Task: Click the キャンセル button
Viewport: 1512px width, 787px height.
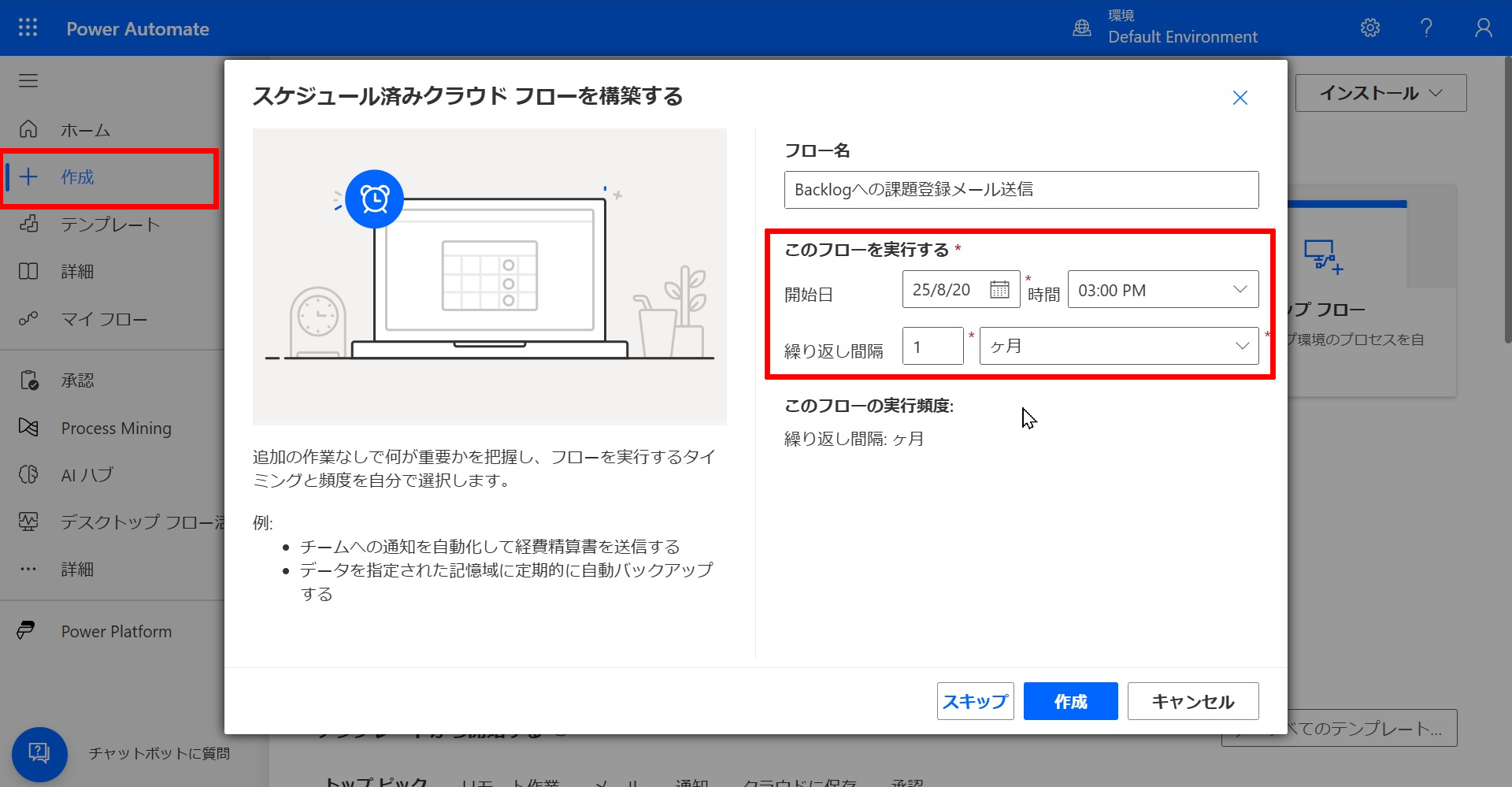Action: 1193,701
